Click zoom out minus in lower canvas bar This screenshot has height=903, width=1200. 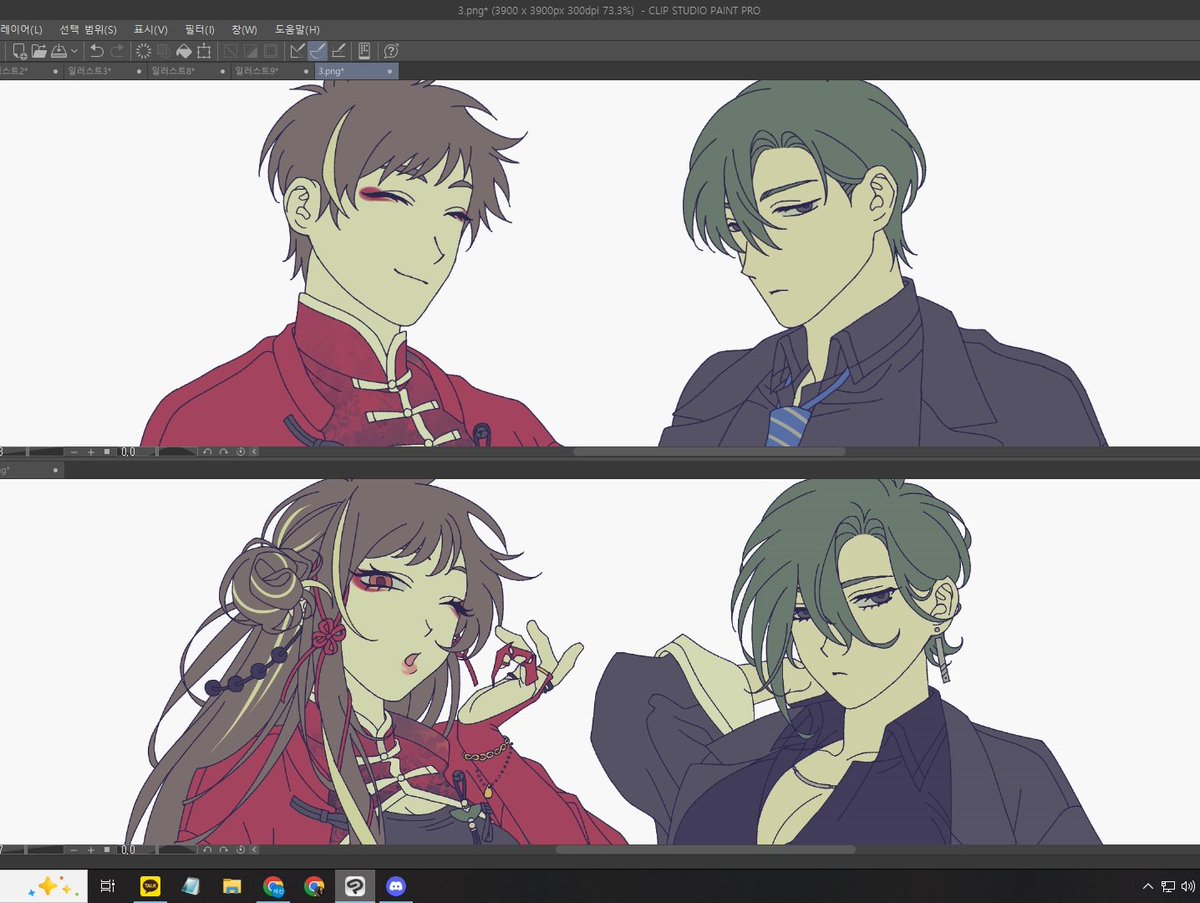point(74,850)
